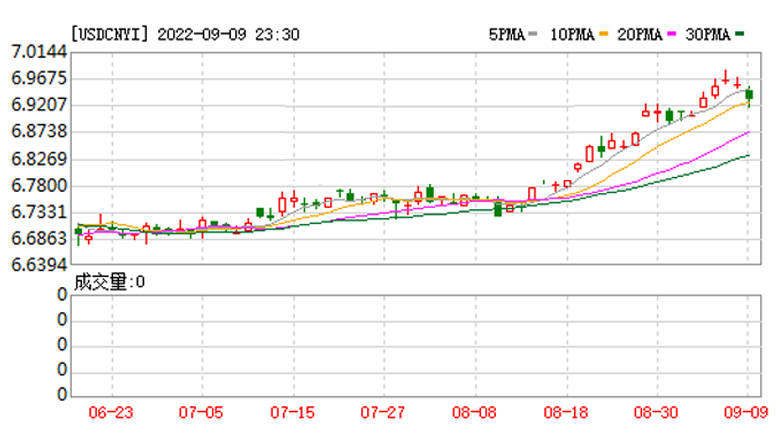
Task: Click the 成交量:0 volume label
Action: tap(109, 282)
